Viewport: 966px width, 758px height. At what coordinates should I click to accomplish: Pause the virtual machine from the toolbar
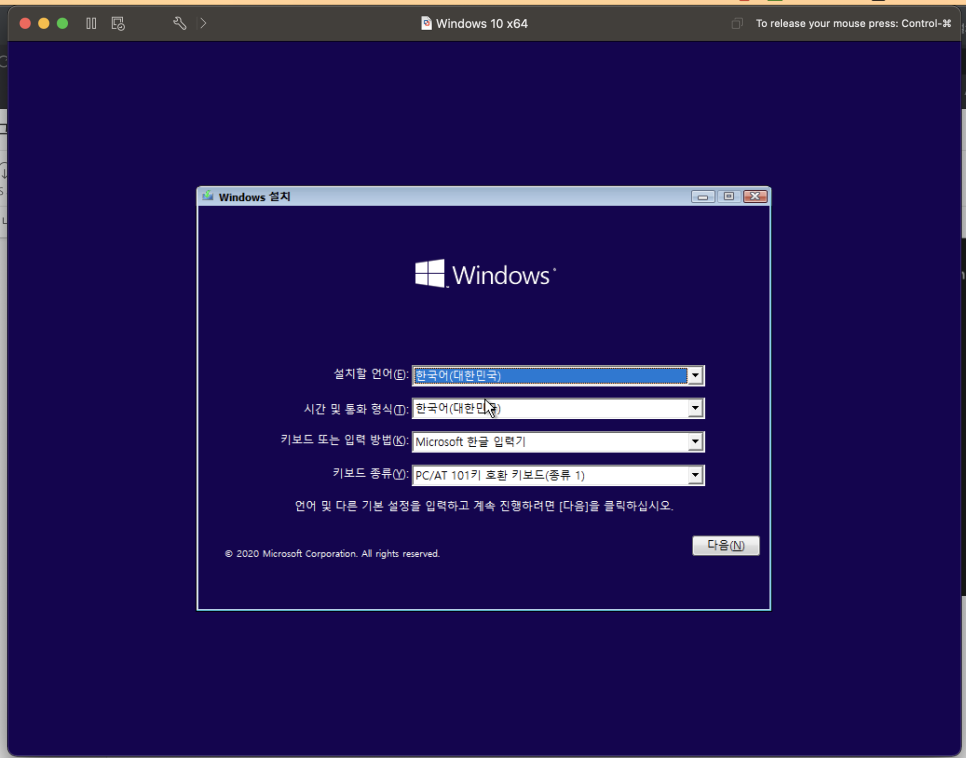coord(91,23)
